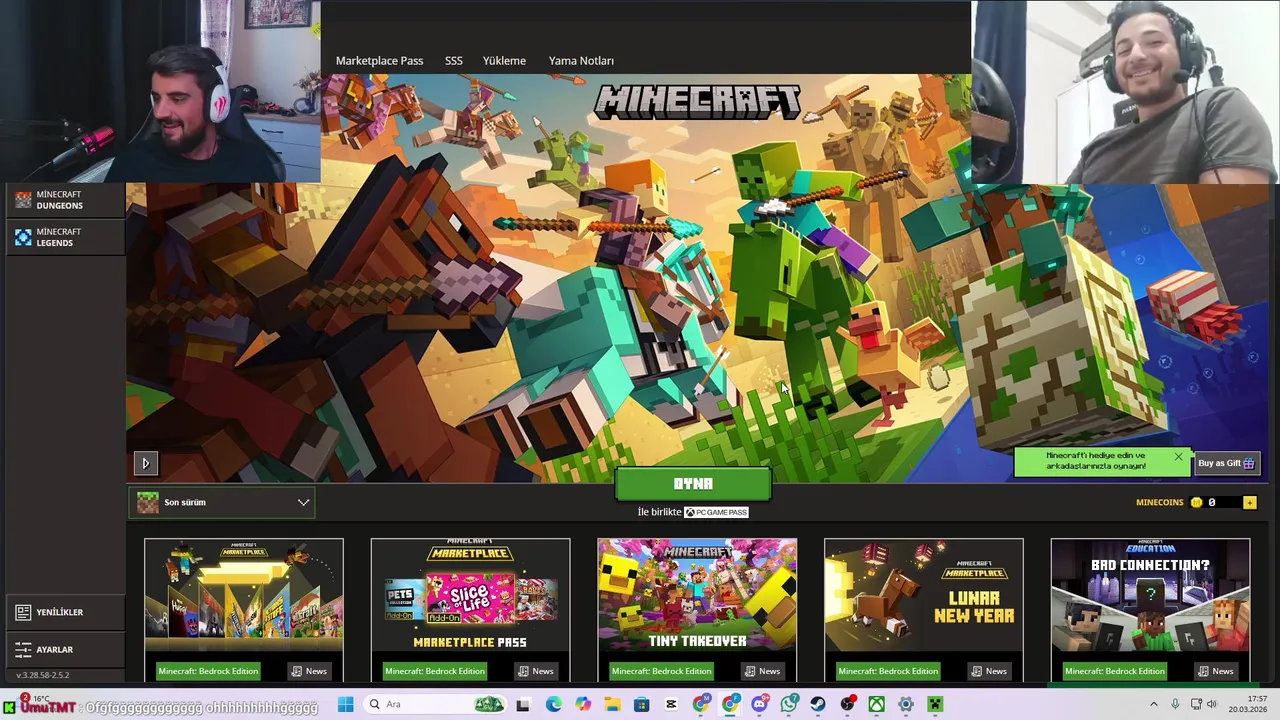Open the Lunar New Year news card
This screenshot has height=720, width=1280.
(x=924, y=595)
